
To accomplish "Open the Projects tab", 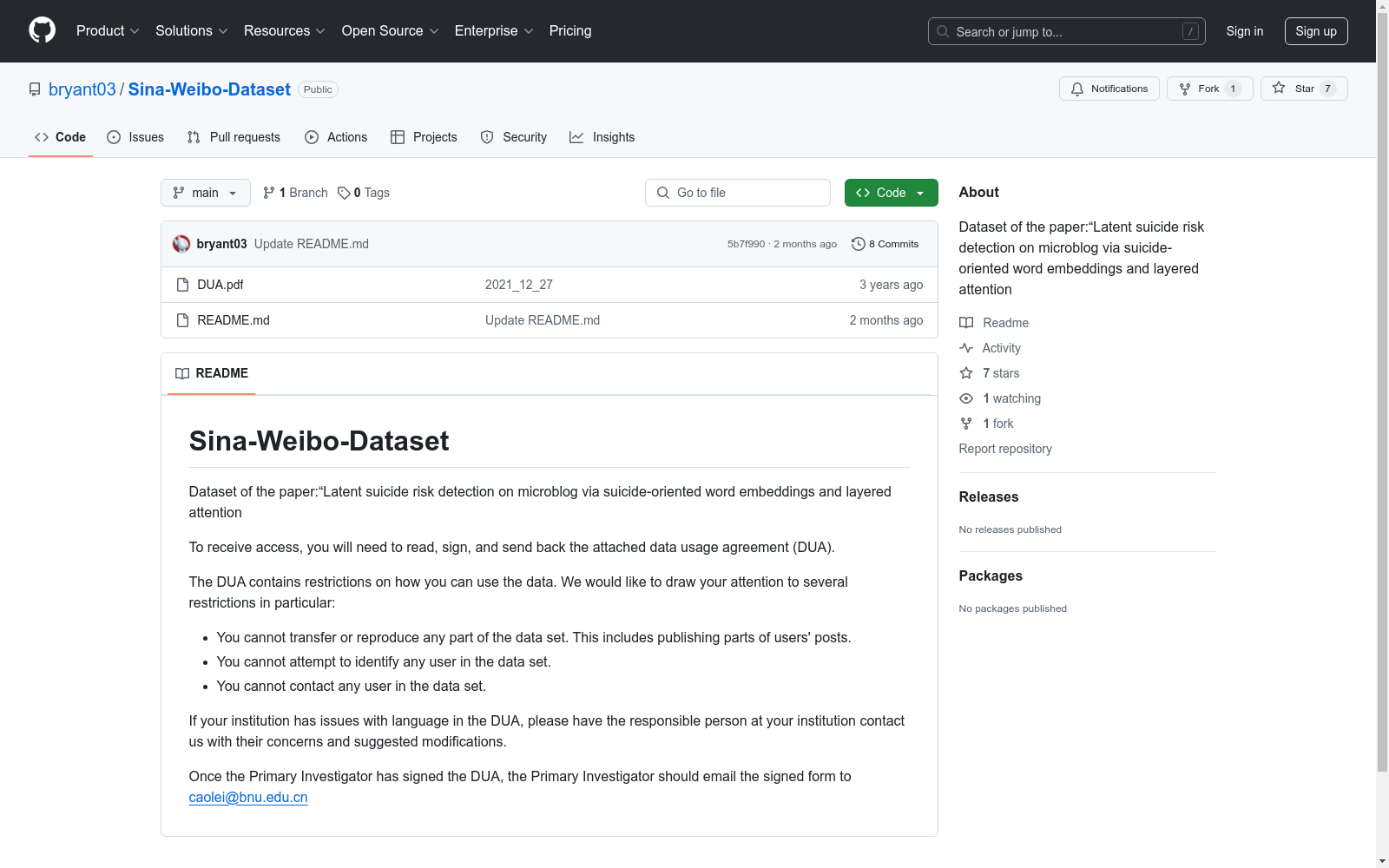I will click(x=424, y=137).
